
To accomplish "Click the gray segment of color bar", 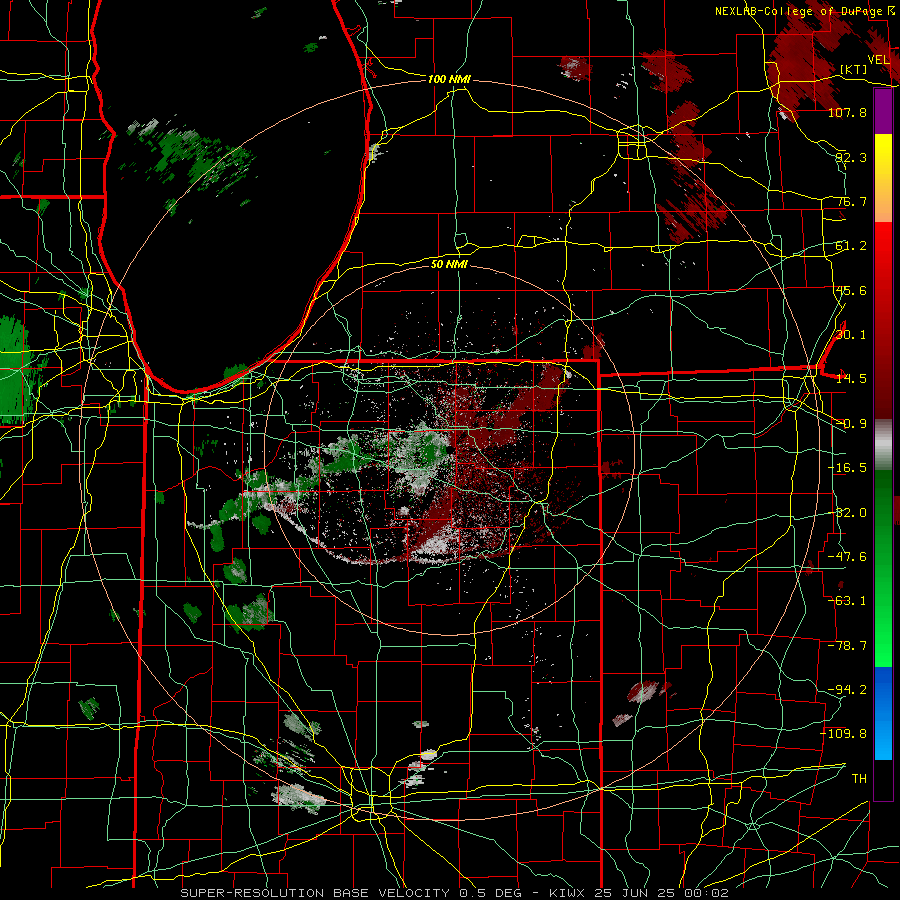I will pos(883,445).
